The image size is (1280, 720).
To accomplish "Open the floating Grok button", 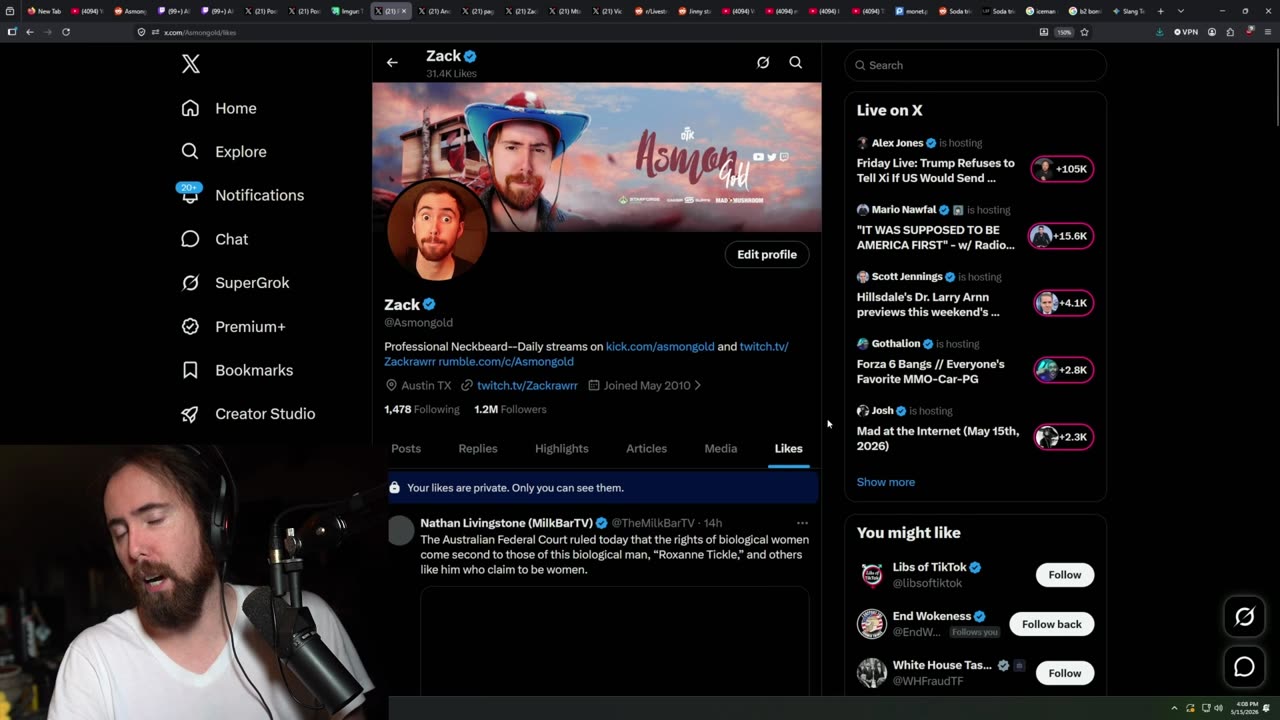I will click(1244, 617).
